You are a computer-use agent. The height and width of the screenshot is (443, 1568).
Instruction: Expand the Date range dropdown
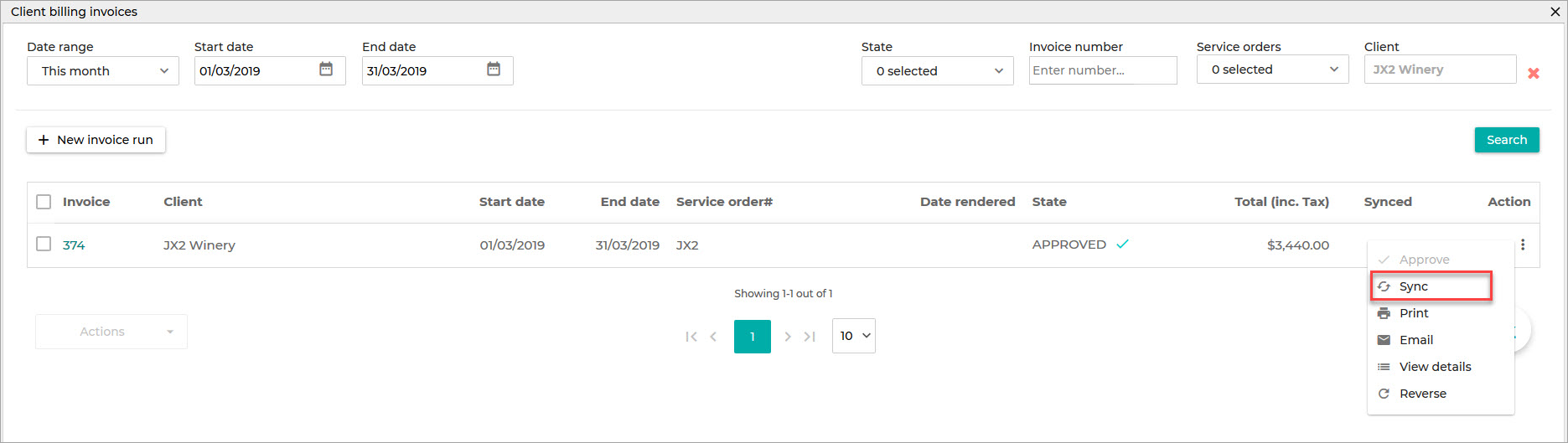(x=103, y=71)
